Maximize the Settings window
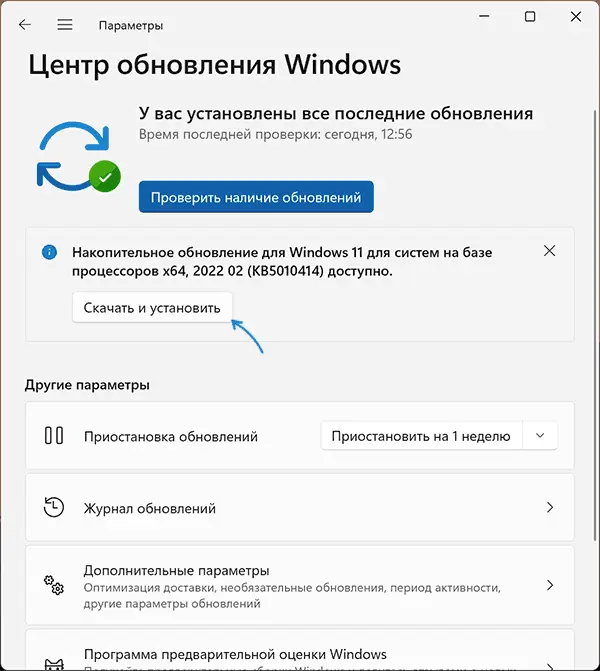 [x=530, y=17]
